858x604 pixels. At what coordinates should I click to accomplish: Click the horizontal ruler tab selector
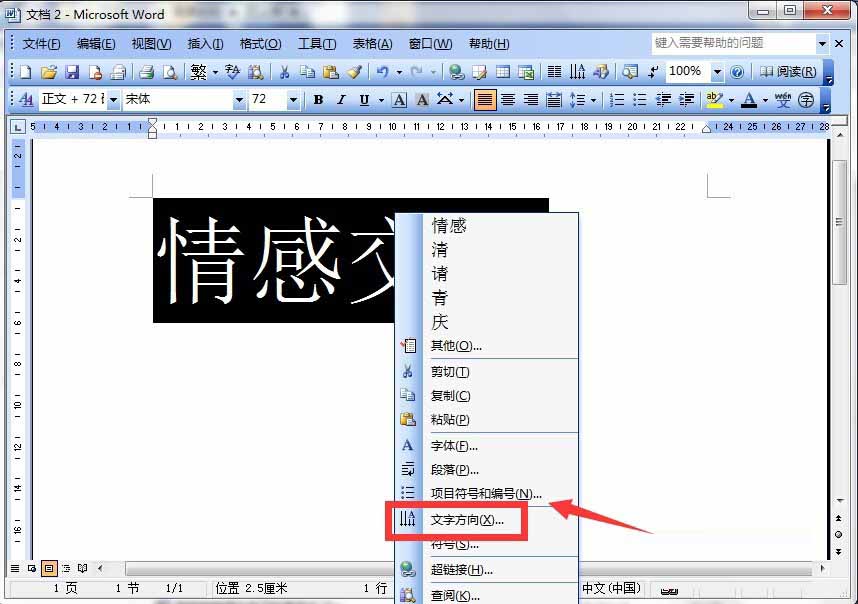[18, 127]
